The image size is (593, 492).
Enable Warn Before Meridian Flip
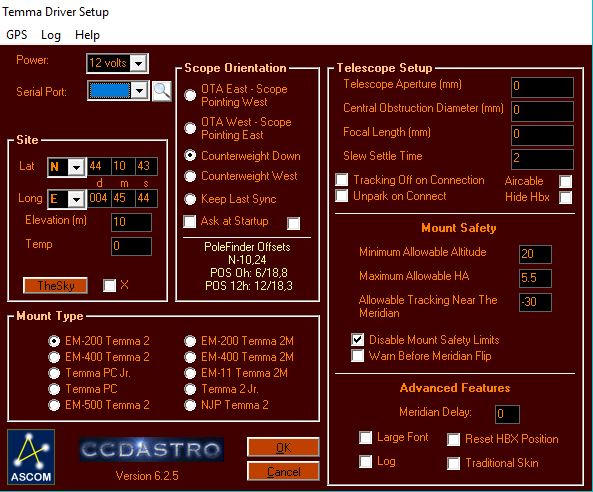357,355
